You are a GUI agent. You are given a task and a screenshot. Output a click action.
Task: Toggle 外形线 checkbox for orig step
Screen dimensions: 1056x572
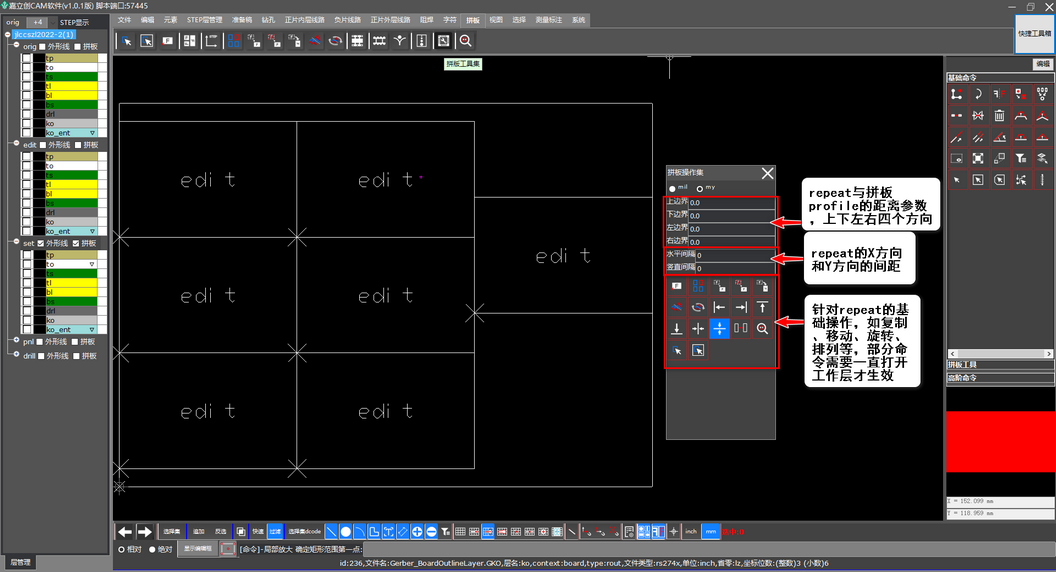point(42,46)
